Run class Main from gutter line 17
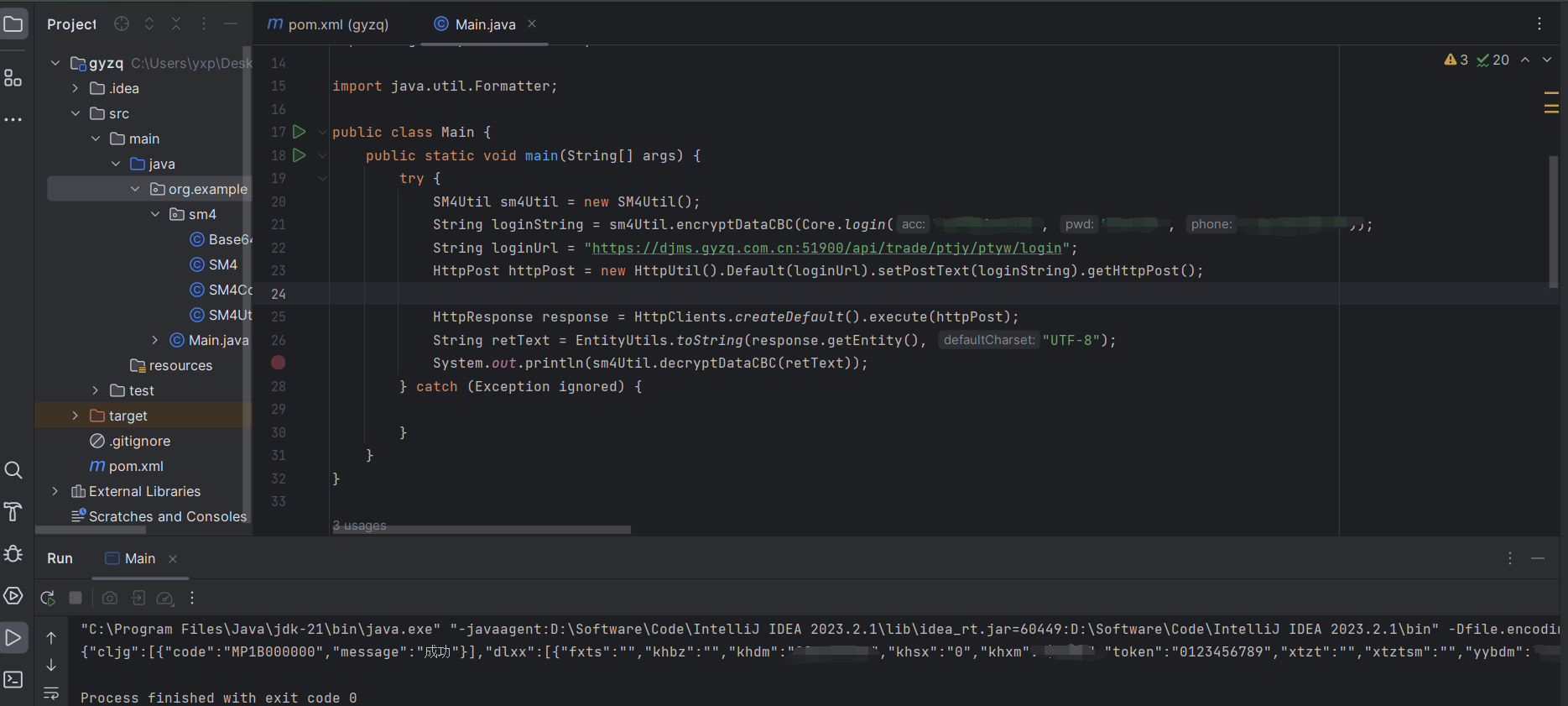1568x706 pixels. [299, 132]
